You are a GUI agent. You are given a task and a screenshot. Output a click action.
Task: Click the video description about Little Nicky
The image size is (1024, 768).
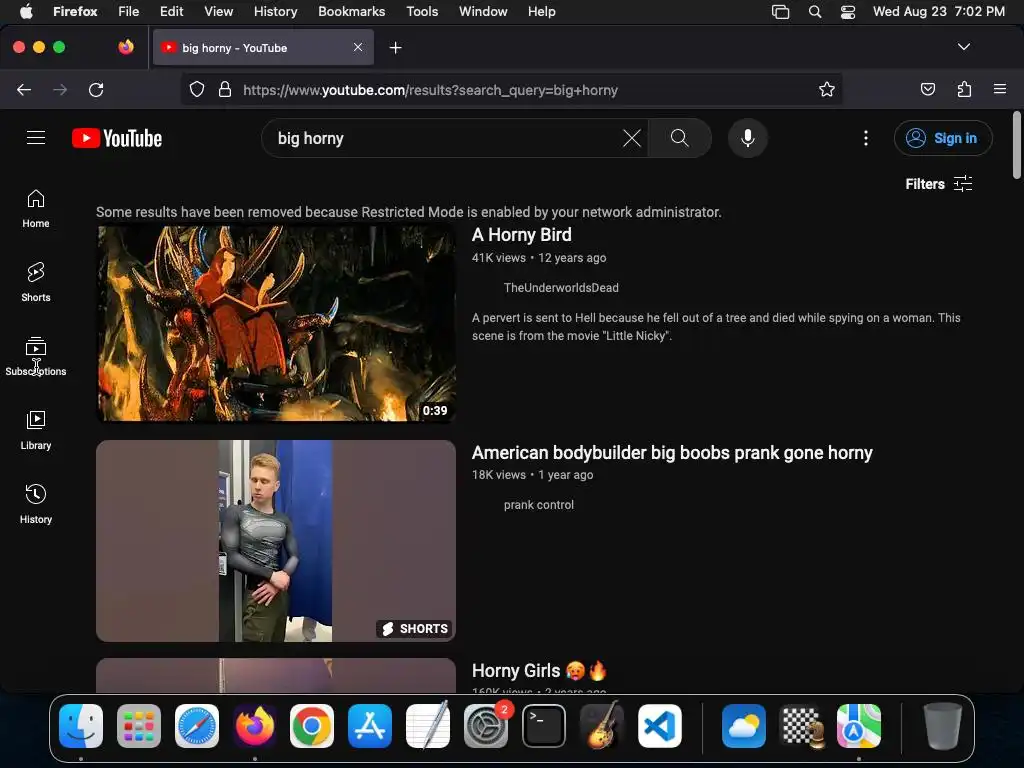click(x=716, y=327)
